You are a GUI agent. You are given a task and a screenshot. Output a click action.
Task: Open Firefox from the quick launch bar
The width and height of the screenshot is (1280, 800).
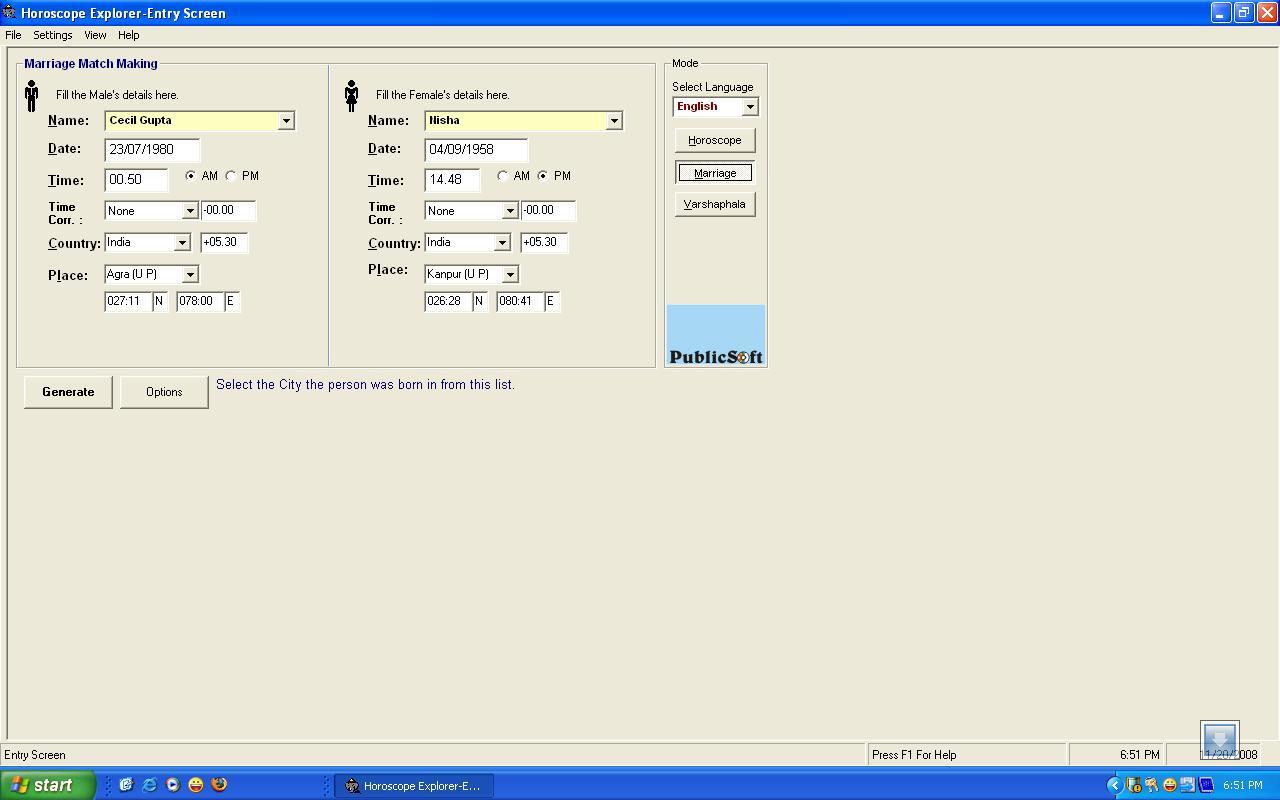tap(219, 785)
